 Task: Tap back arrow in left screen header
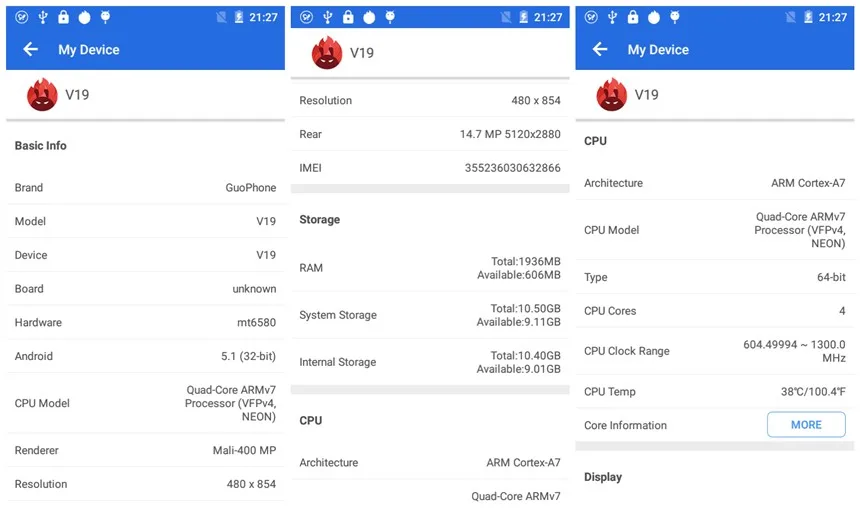coord(31,49)
